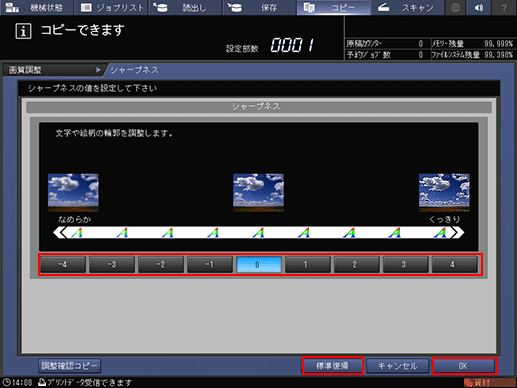Set sharpness to 4

tap(454, 265)
